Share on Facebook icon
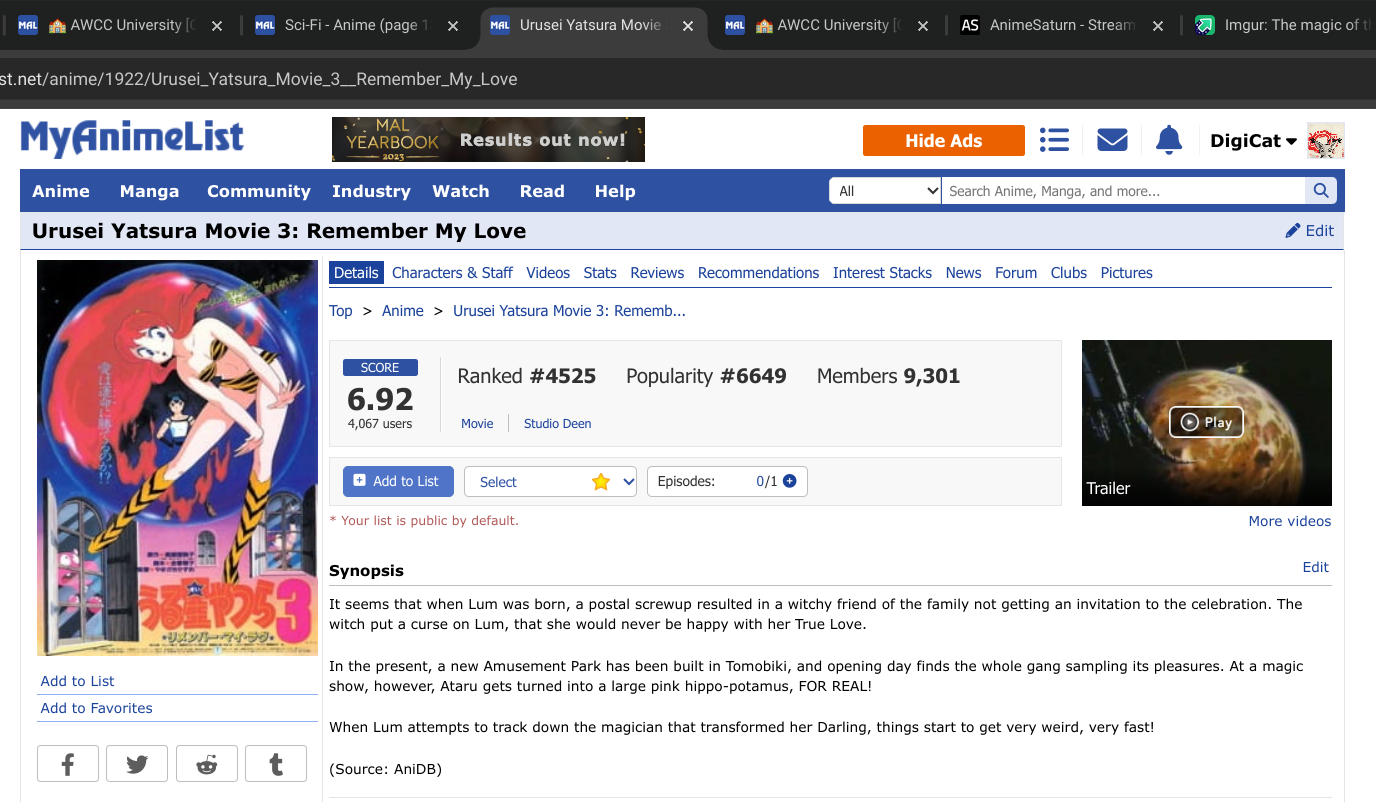 tap(68, 765)
